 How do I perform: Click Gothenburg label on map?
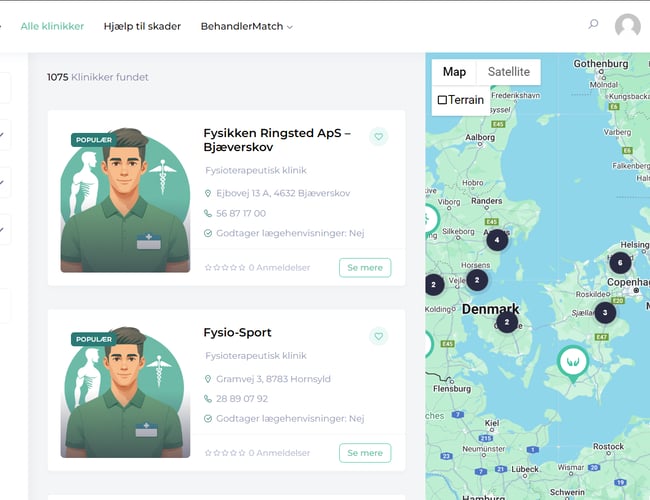601,64
